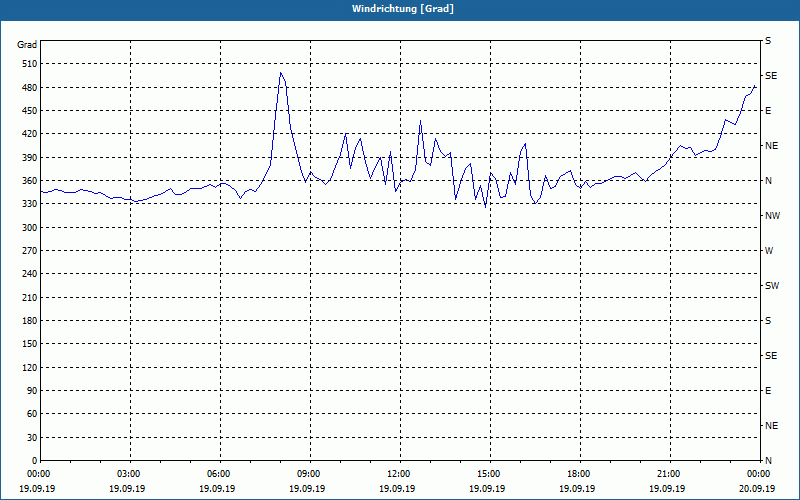Click the 18:00 time label
Image resolution: width=800 pixels, height=500 pixels.
[579, 474]
